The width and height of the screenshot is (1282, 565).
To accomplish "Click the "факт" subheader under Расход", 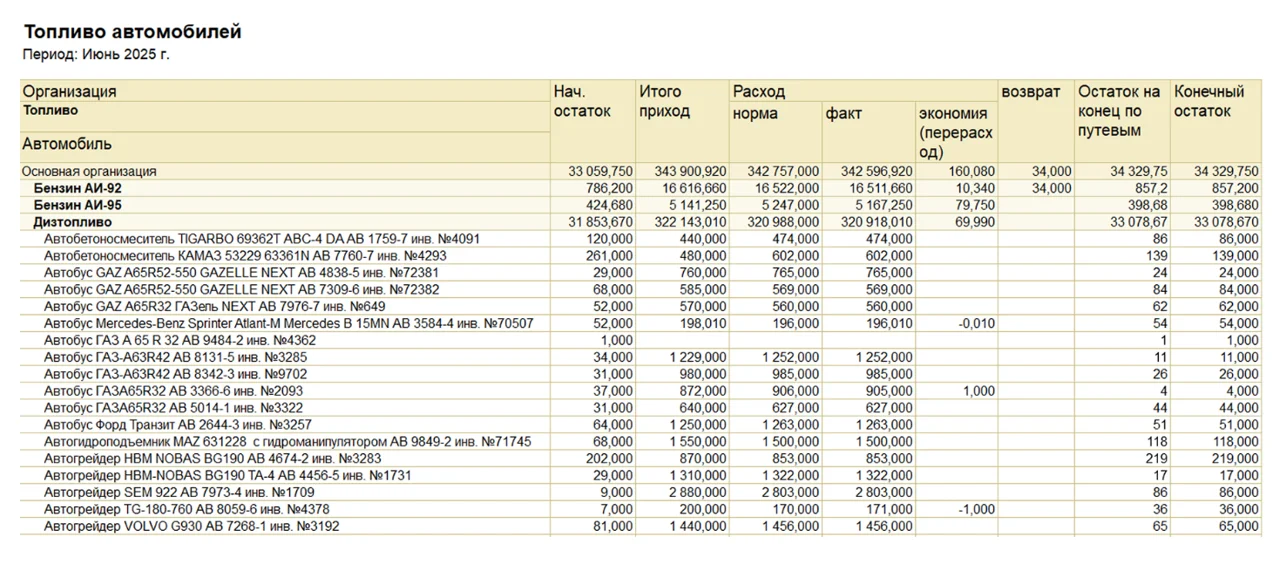I will tap(843, 114).
